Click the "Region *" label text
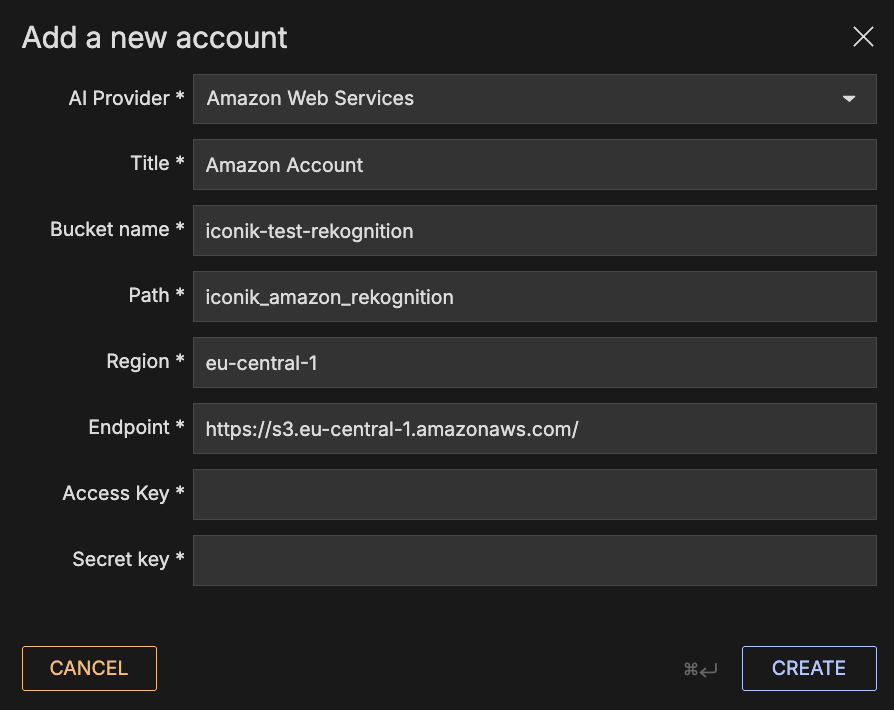This screenshot has height=710, width=894. tap(145, 362)
